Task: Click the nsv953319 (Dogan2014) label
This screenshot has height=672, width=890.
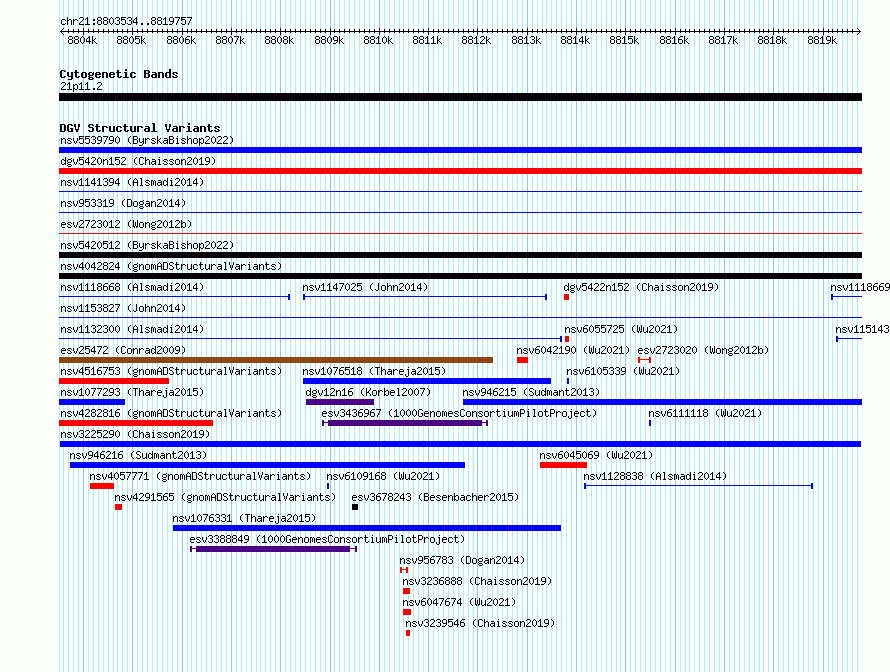Action: coord(123,203)
